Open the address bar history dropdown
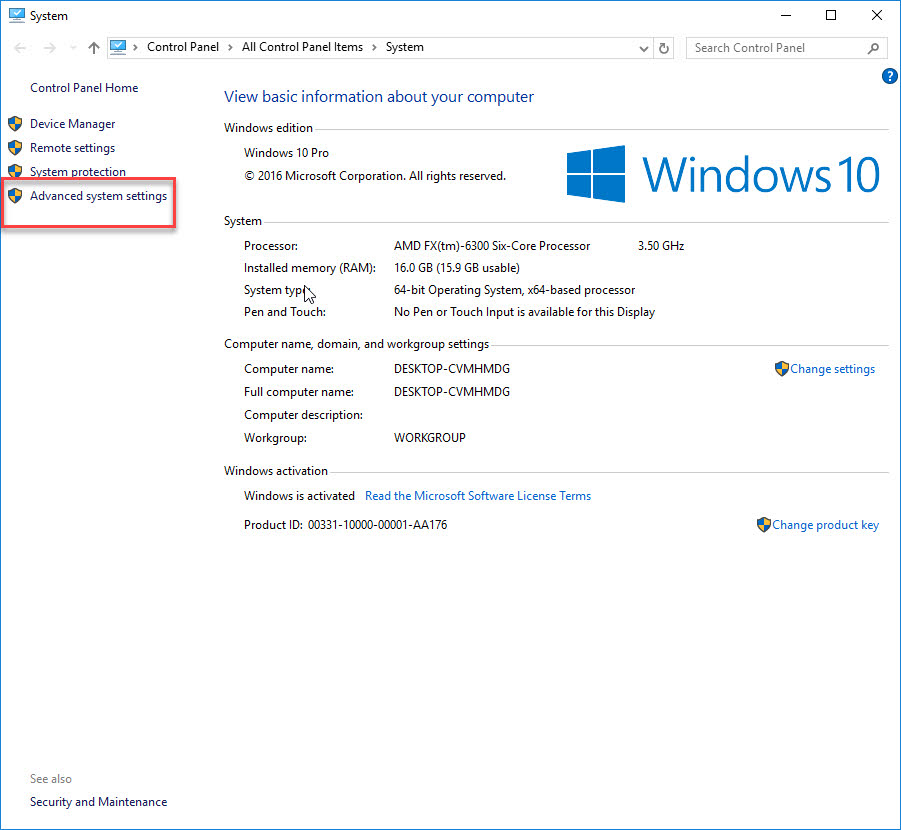The image size is (901, 830). pyautogui.click(x=644, y=47)
